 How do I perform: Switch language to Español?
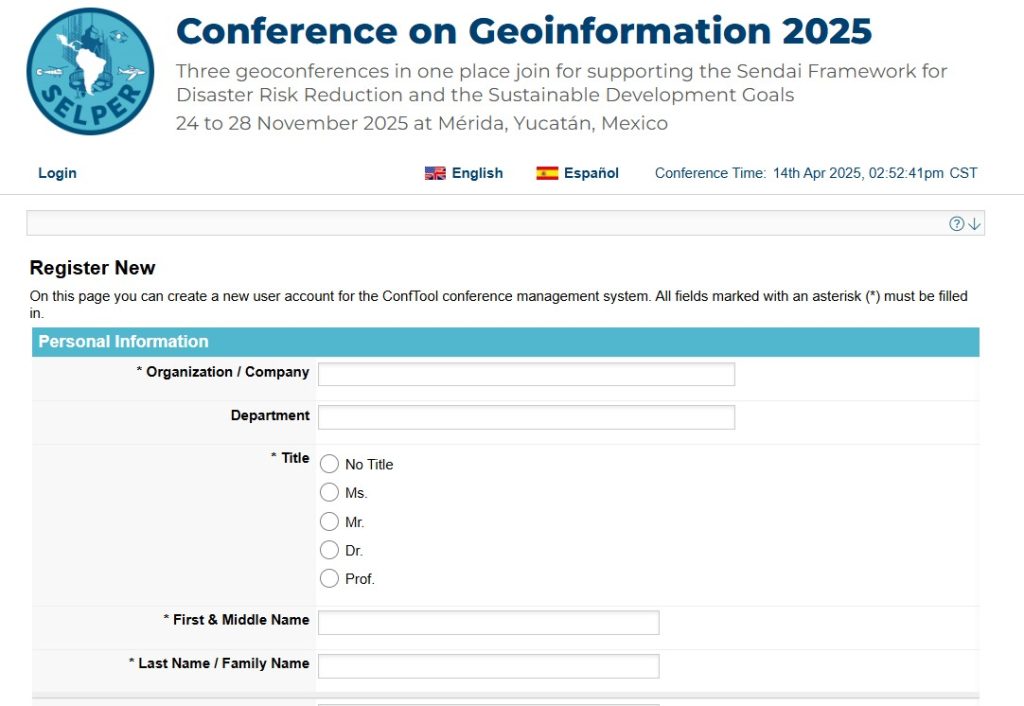591,173
